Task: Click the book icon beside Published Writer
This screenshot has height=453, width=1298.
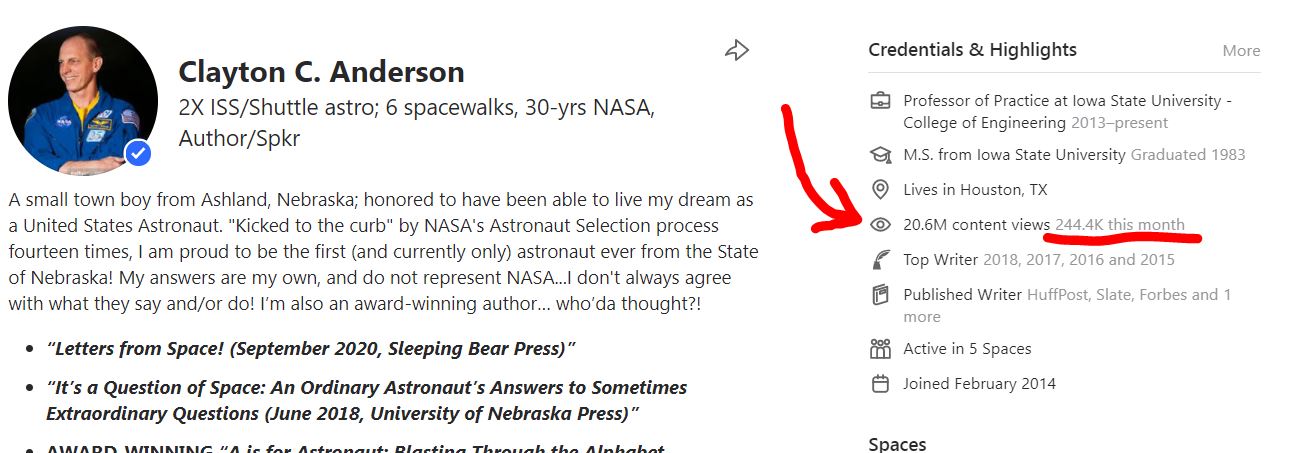Action: click(x=880, y=295)
